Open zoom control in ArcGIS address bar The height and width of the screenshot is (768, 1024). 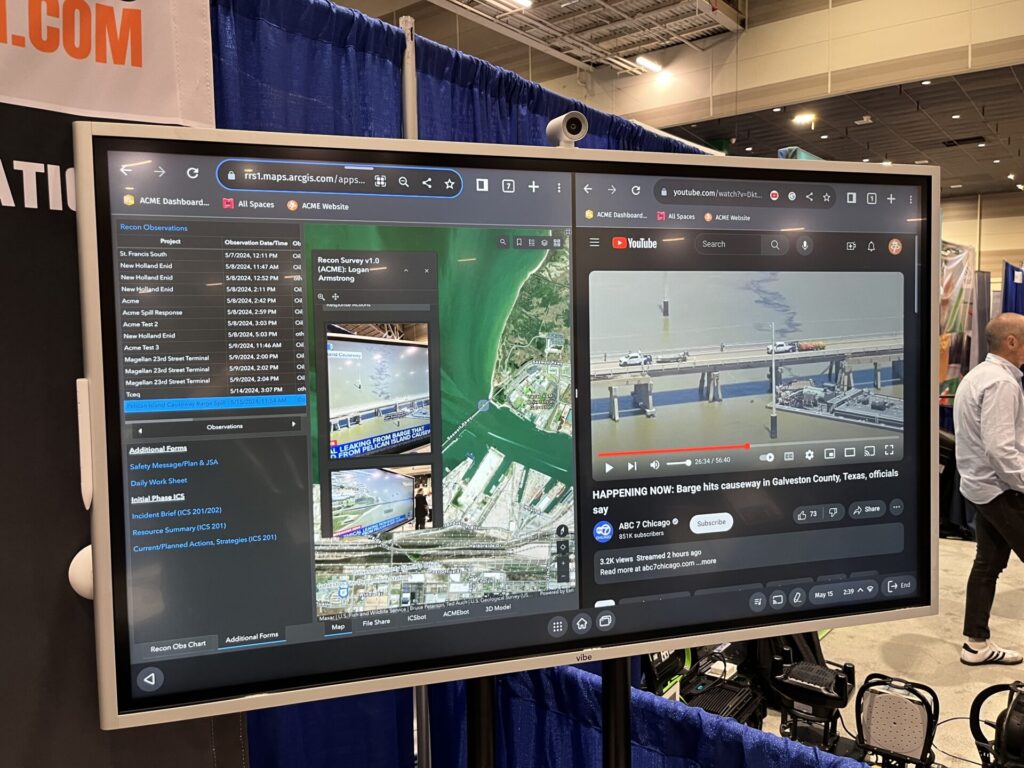pos(404,182)
